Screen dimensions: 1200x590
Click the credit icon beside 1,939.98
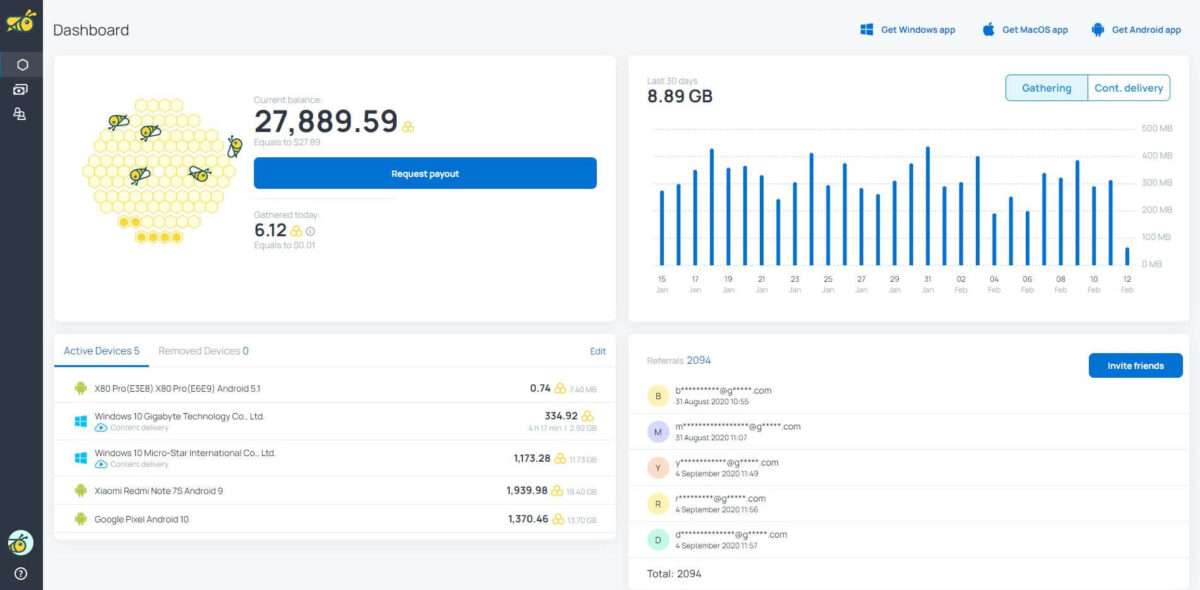click(558, 491)
